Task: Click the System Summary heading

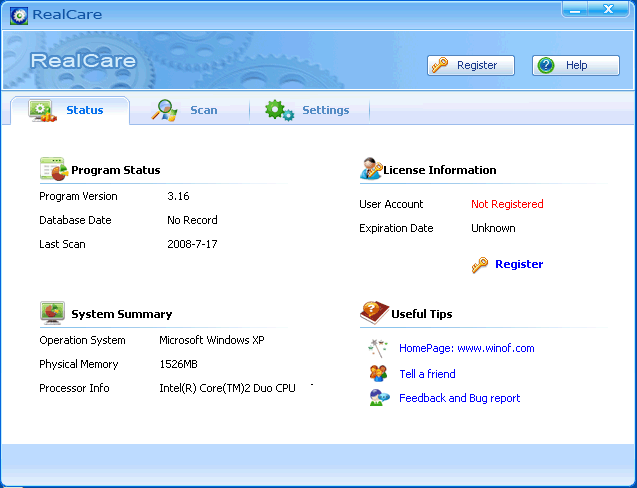Action: (x=121, y=314)
